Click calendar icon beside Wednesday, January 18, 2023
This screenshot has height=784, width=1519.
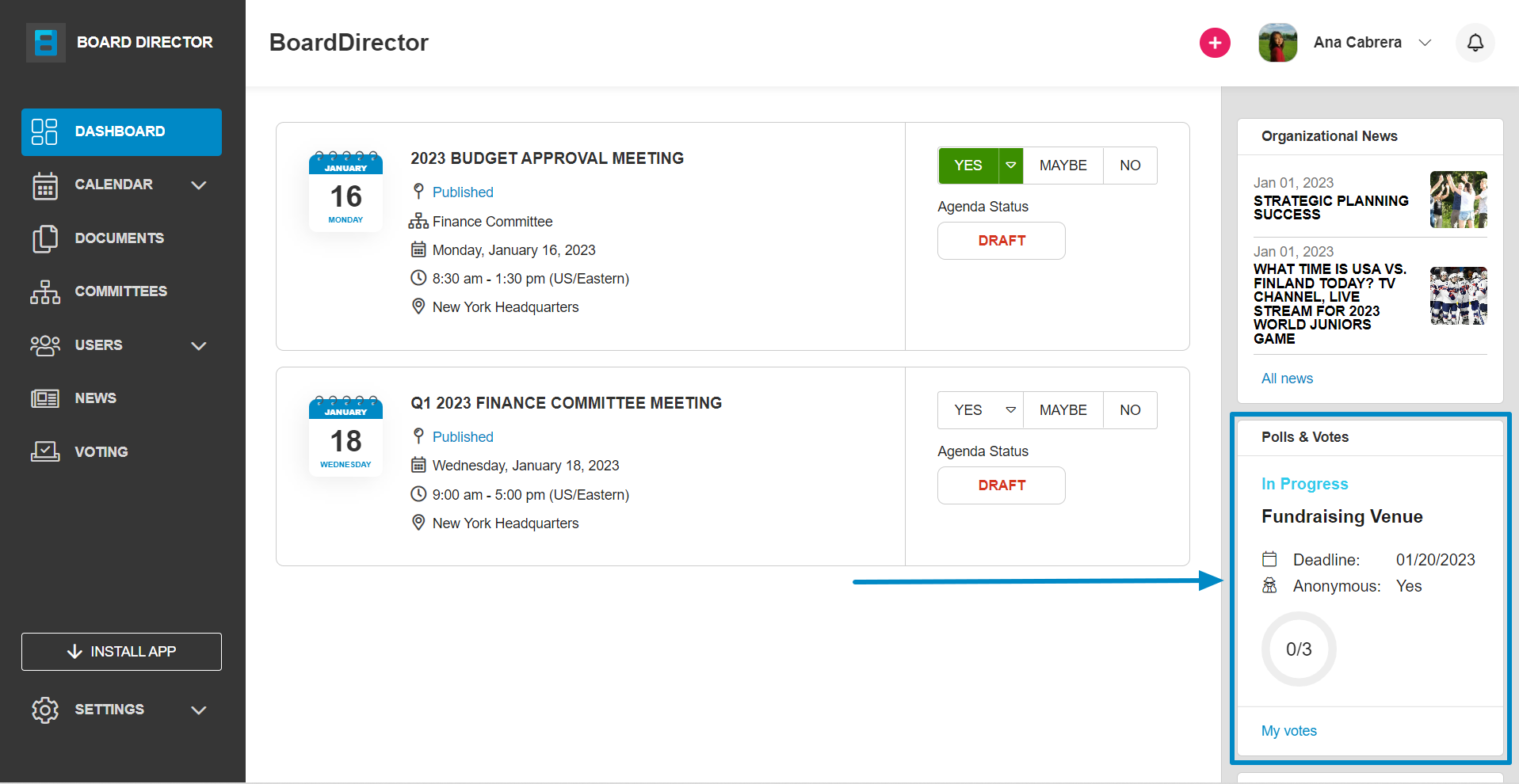tap(418, 465)
